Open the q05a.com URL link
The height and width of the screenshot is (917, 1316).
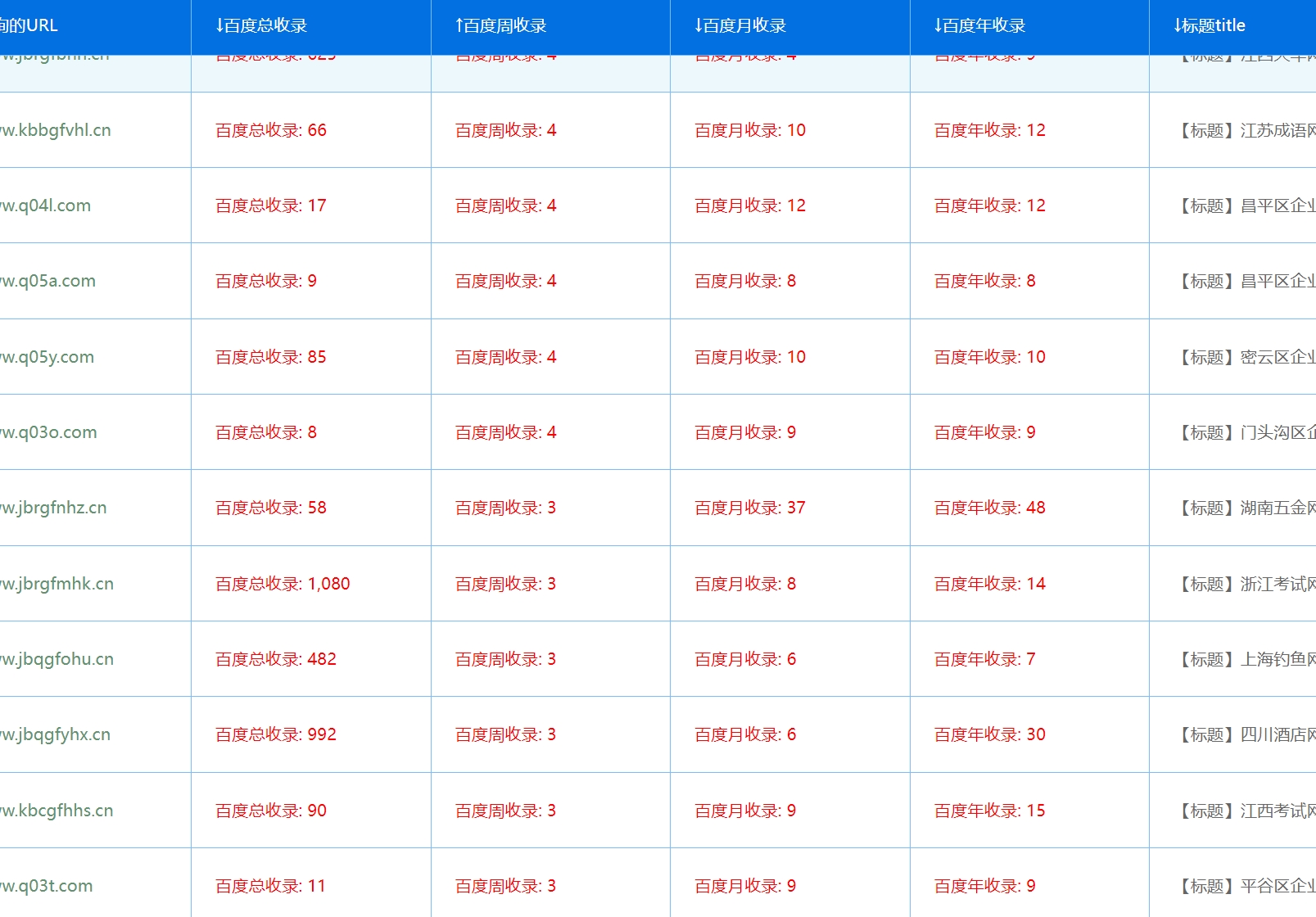pos(47,281)
